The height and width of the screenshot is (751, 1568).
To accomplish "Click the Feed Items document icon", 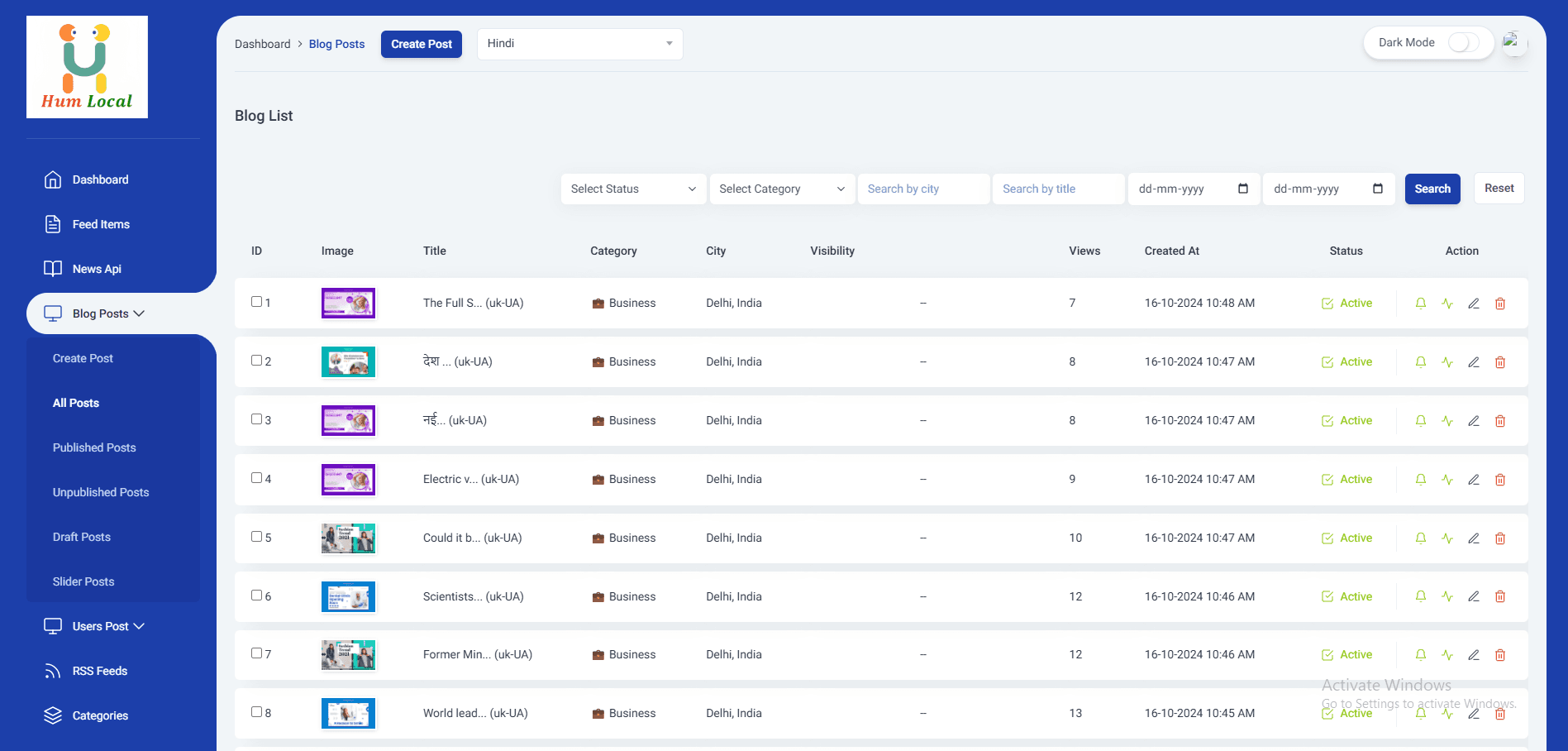I will click(53, 223).
